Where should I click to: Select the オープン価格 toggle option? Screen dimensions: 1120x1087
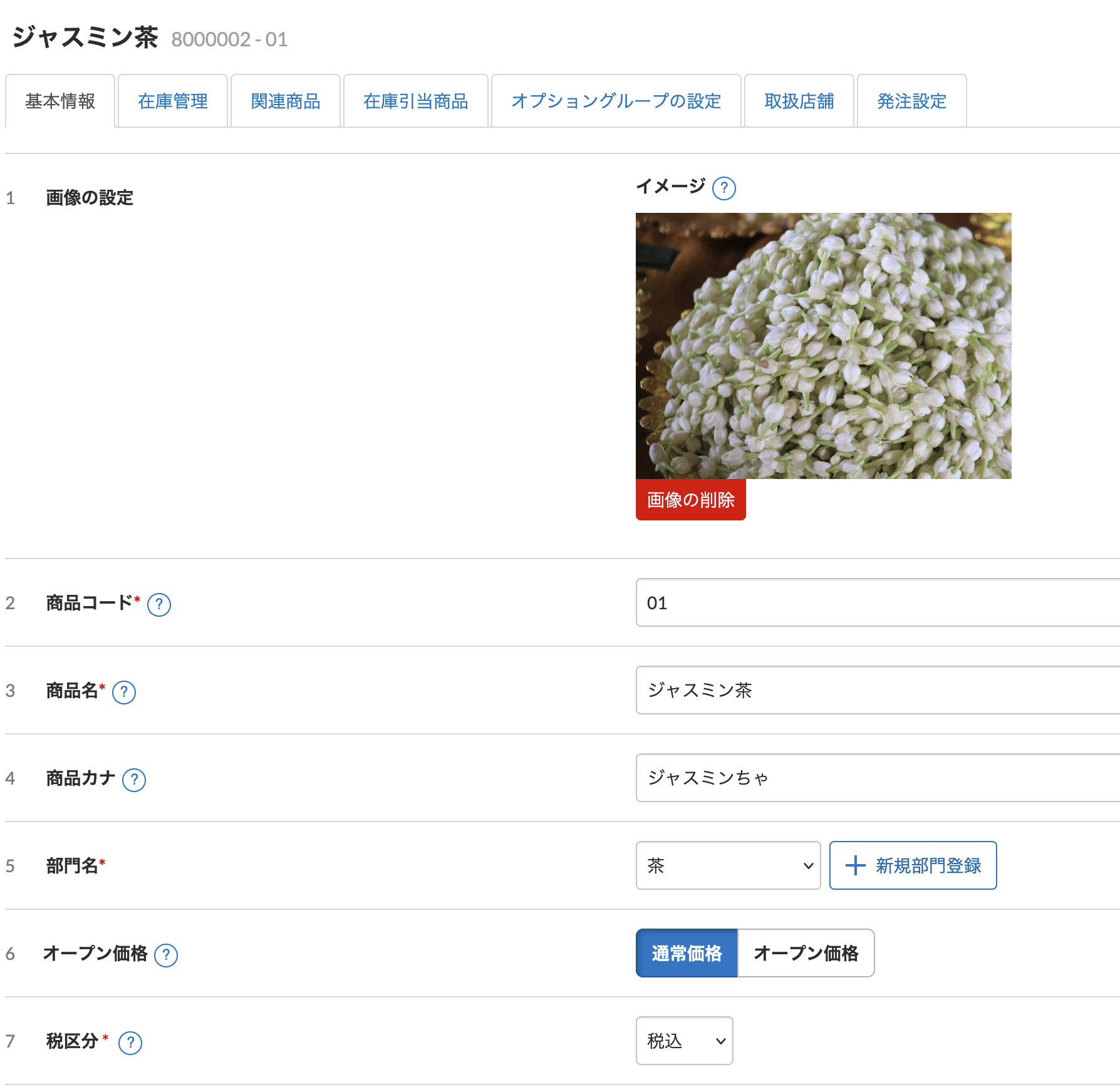(806, 953)
